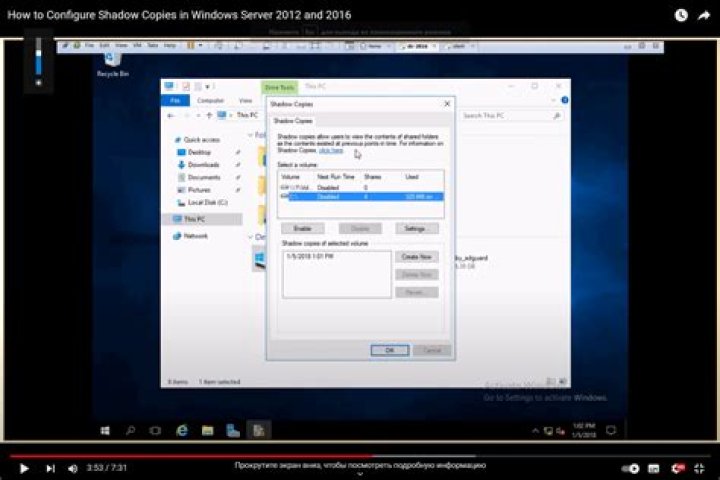Click the YouTube Share arrow icon
The width and height of the screenshot is (720, 480).
[704, 16]
